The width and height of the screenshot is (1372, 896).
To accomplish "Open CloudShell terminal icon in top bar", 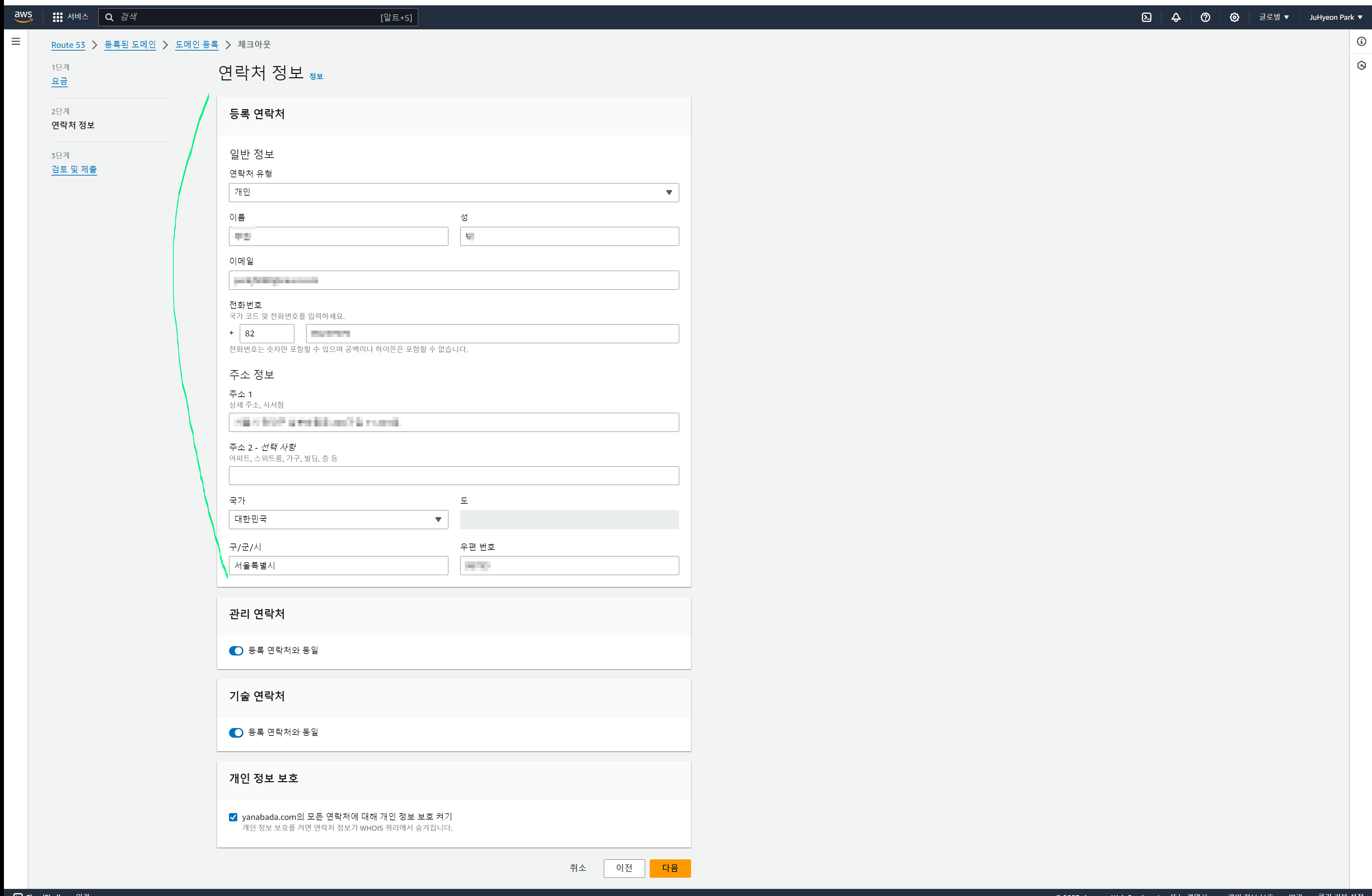I will [1147, 17].
